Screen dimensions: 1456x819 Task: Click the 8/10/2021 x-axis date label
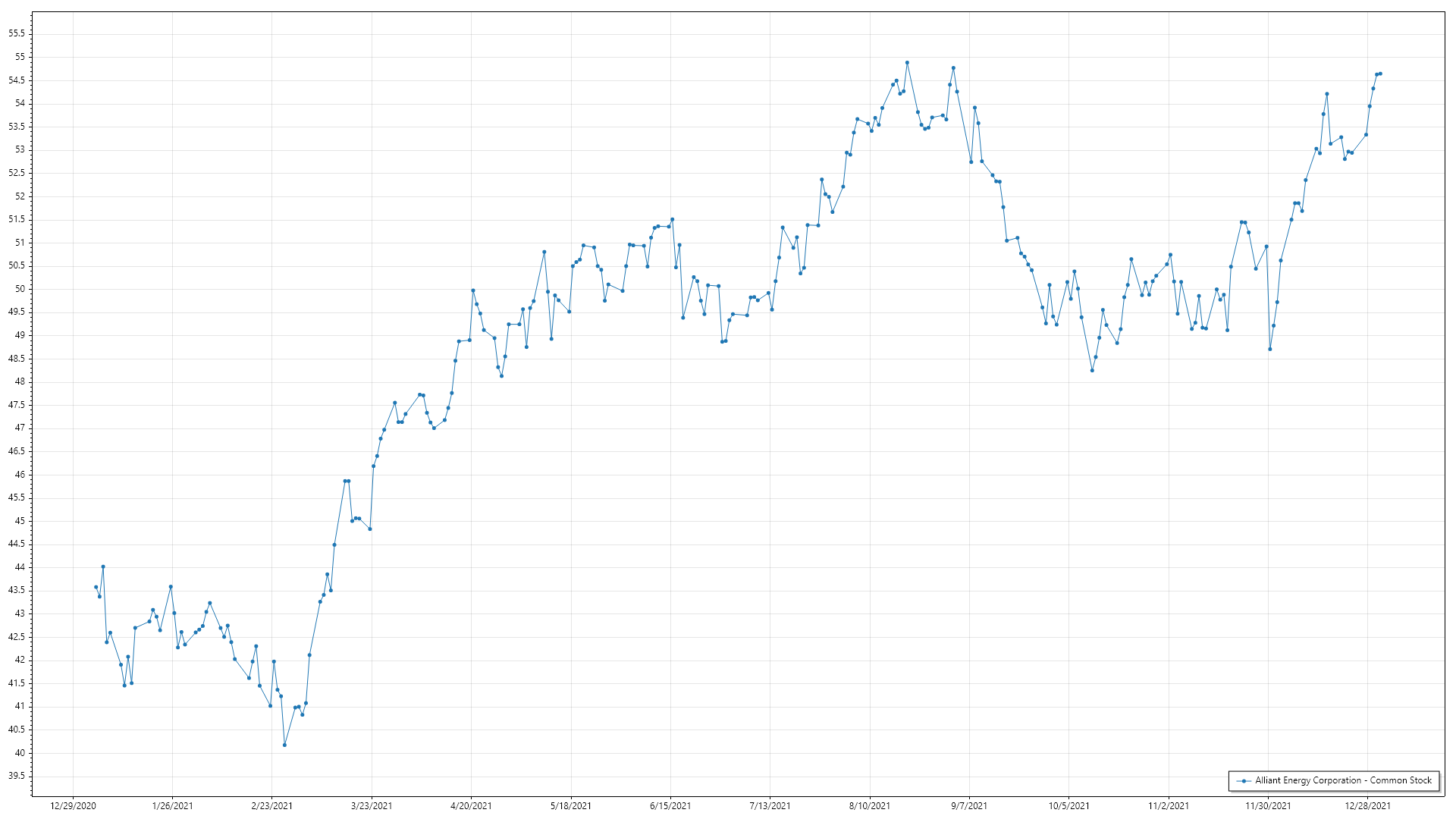[x=870, y=805]
